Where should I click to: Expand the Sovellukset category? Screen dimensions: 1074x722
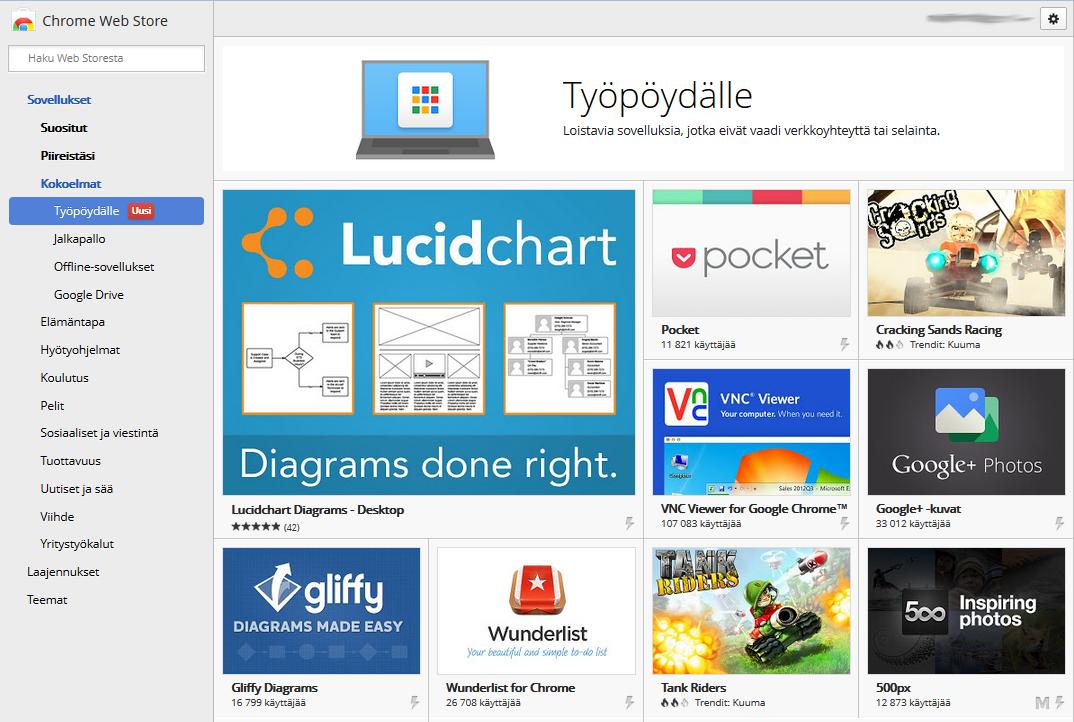coord(59,100)
